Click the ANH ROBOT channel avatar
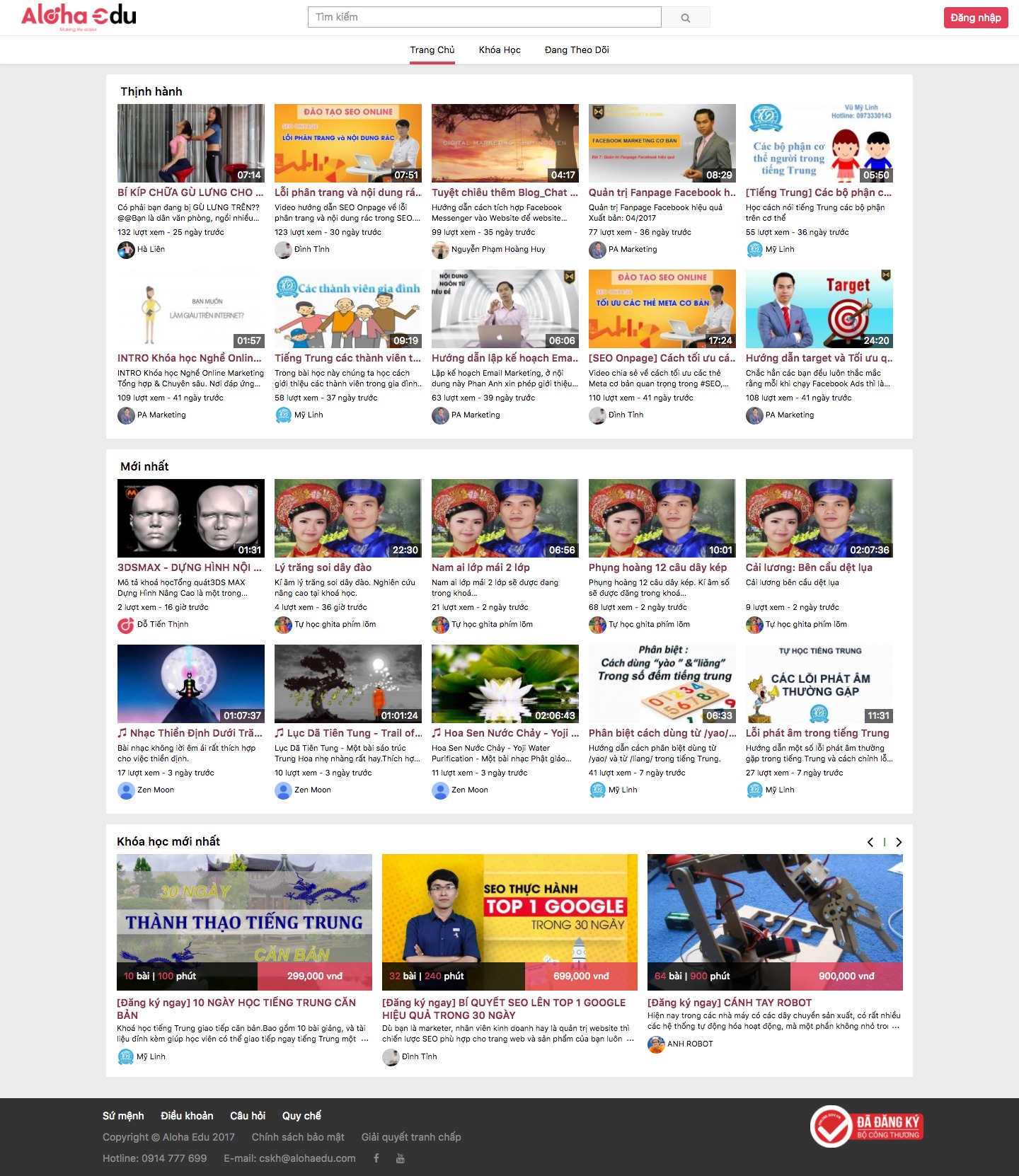 656,1044
